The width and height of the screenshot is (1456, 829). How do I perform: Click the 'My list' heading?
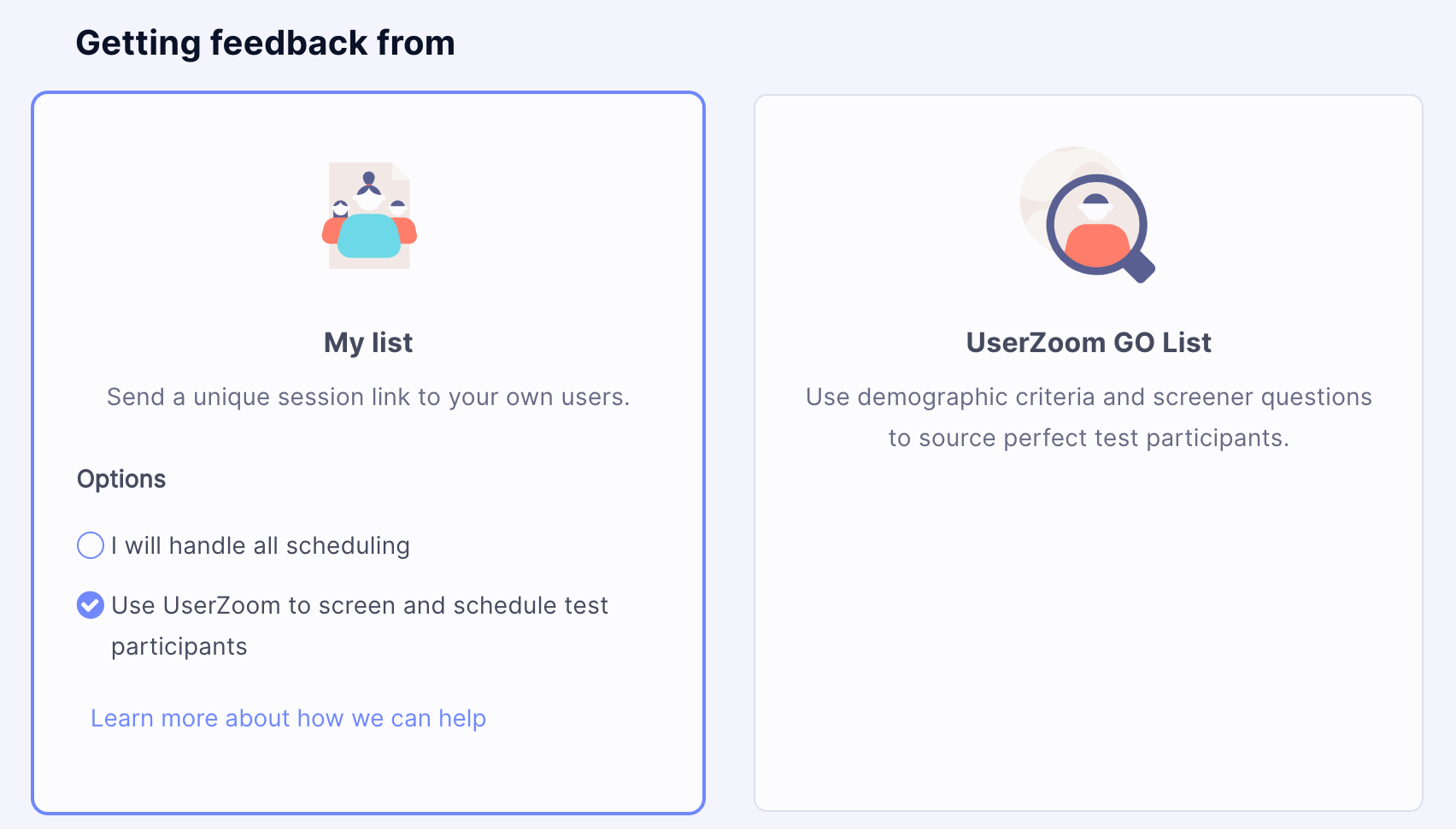coord(368,343)
